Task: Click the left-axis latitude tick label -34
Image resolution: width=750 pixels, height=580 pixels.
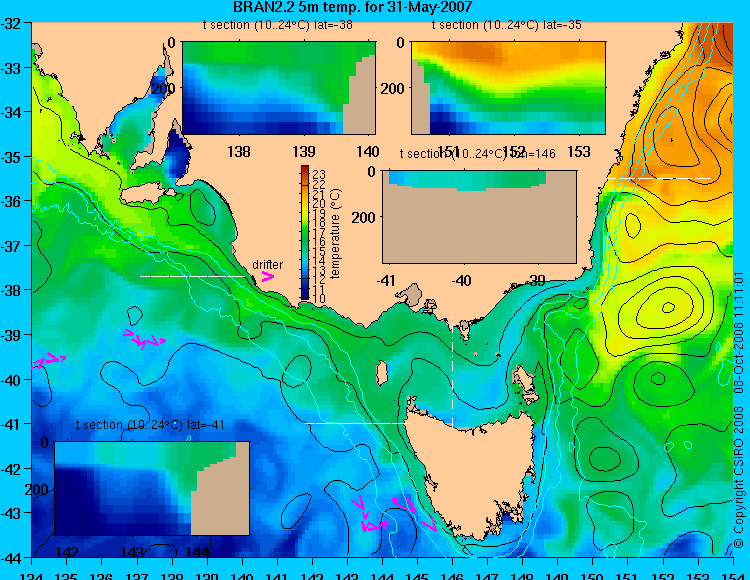Action: pyautogui.click(x=11, y=112)
